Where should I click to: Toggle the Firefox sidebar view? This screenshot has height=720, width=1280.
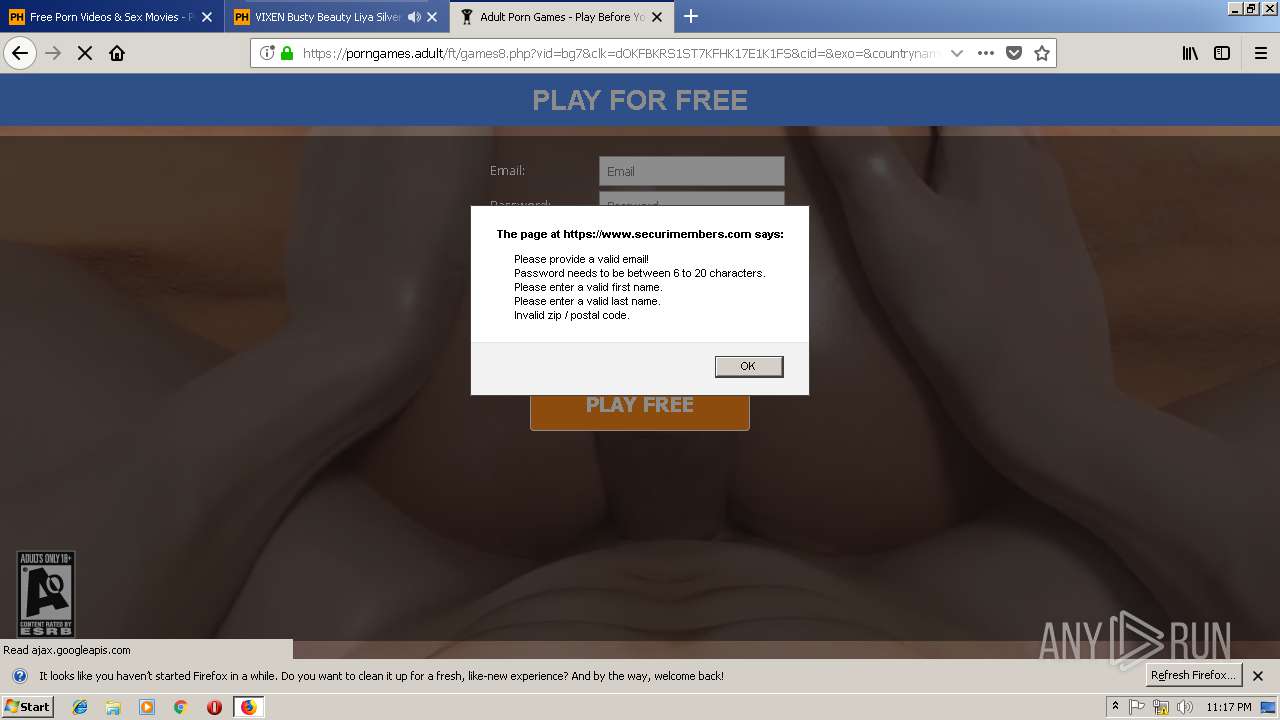(1222, 53)
